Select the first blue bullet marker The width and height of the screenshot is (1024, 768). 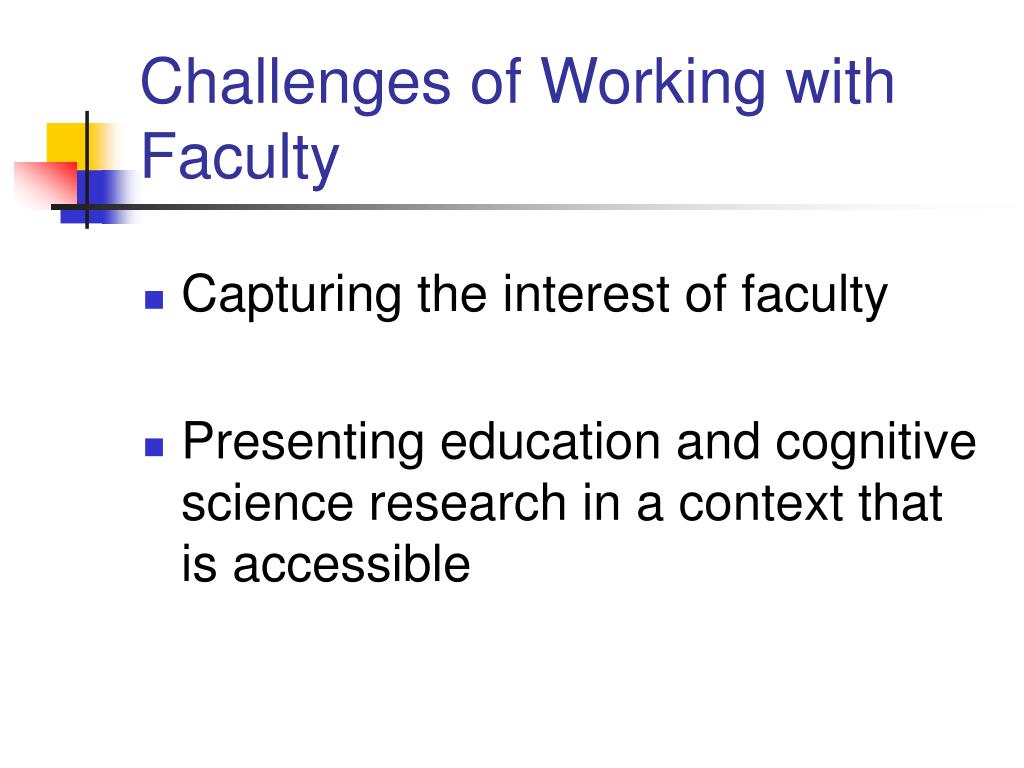(154, 299)
